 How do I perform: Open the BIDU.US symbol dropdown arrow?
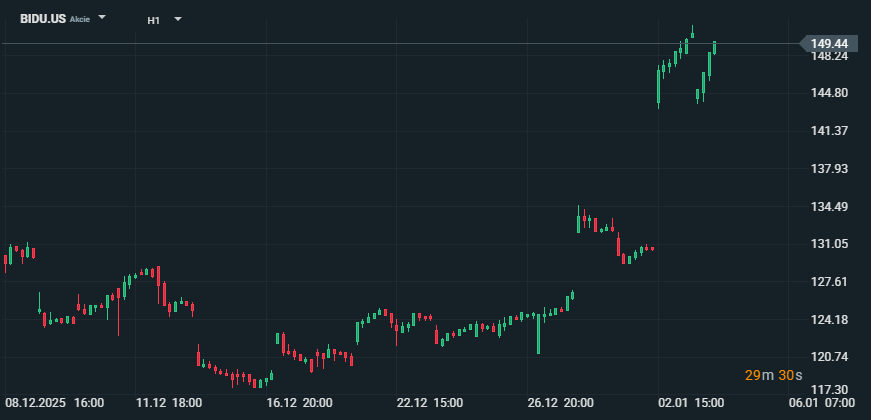[x=102, y=18]
